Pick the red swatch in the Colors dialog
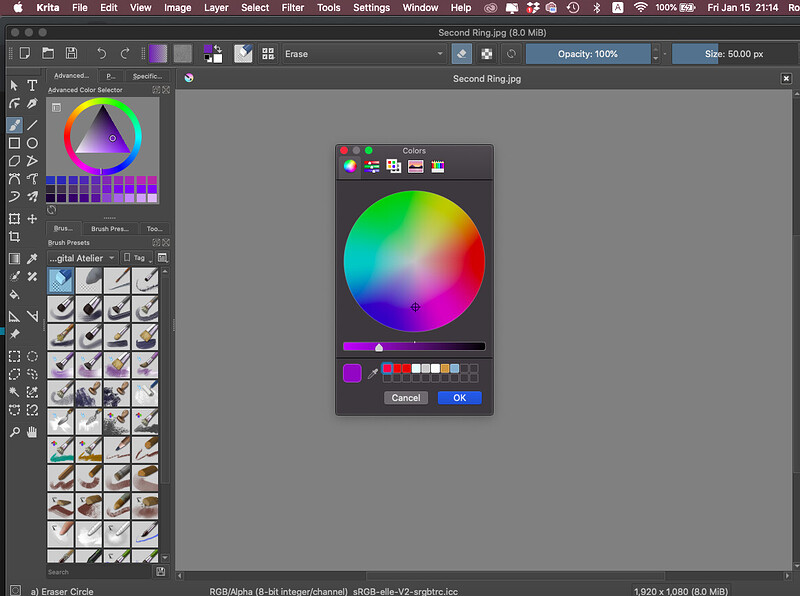Image resolution: width=800 pixels, height=596 pixels. pyautogui.click(x=387, y=368)
